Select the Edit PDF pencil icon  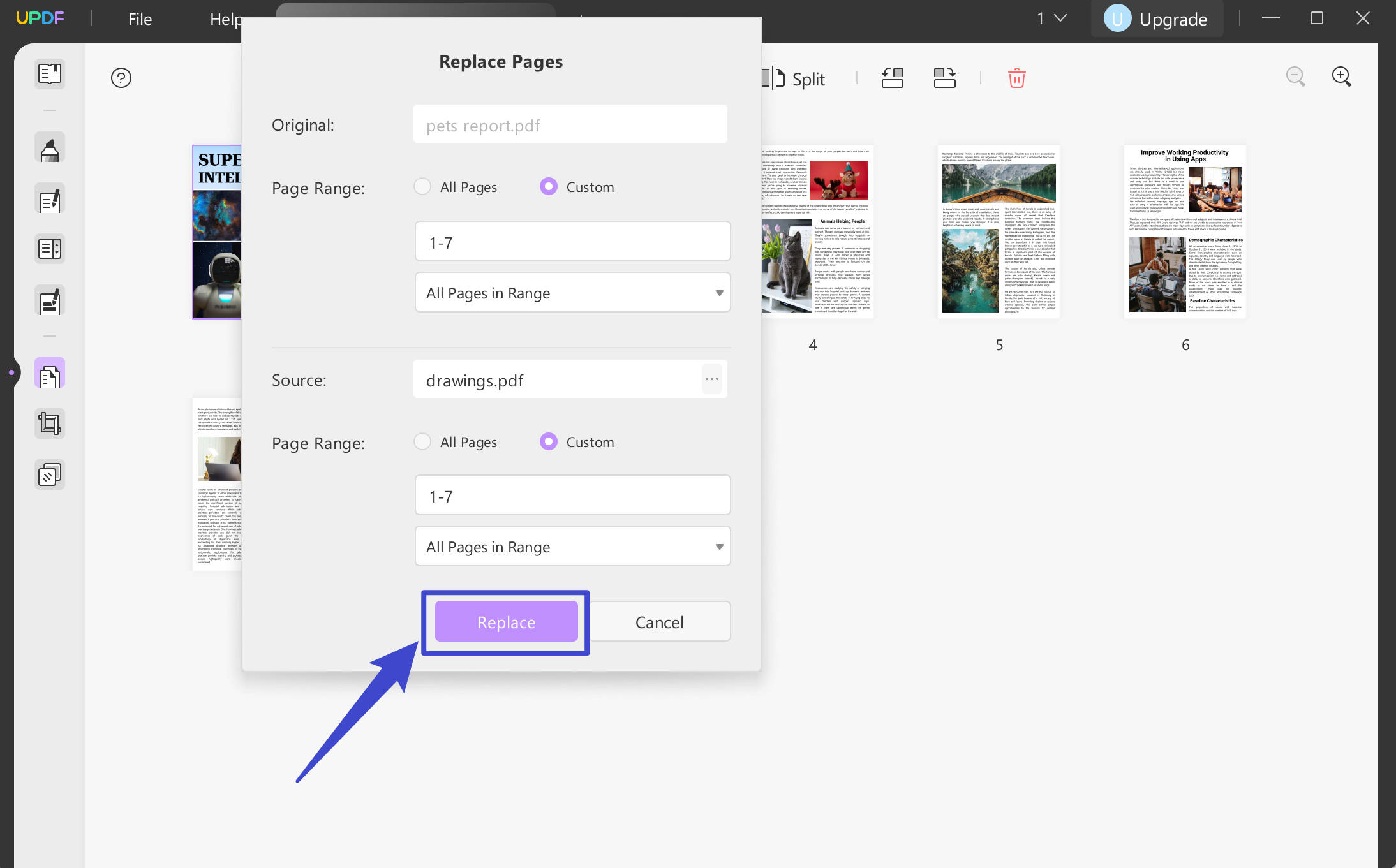(x=49, y=198)
